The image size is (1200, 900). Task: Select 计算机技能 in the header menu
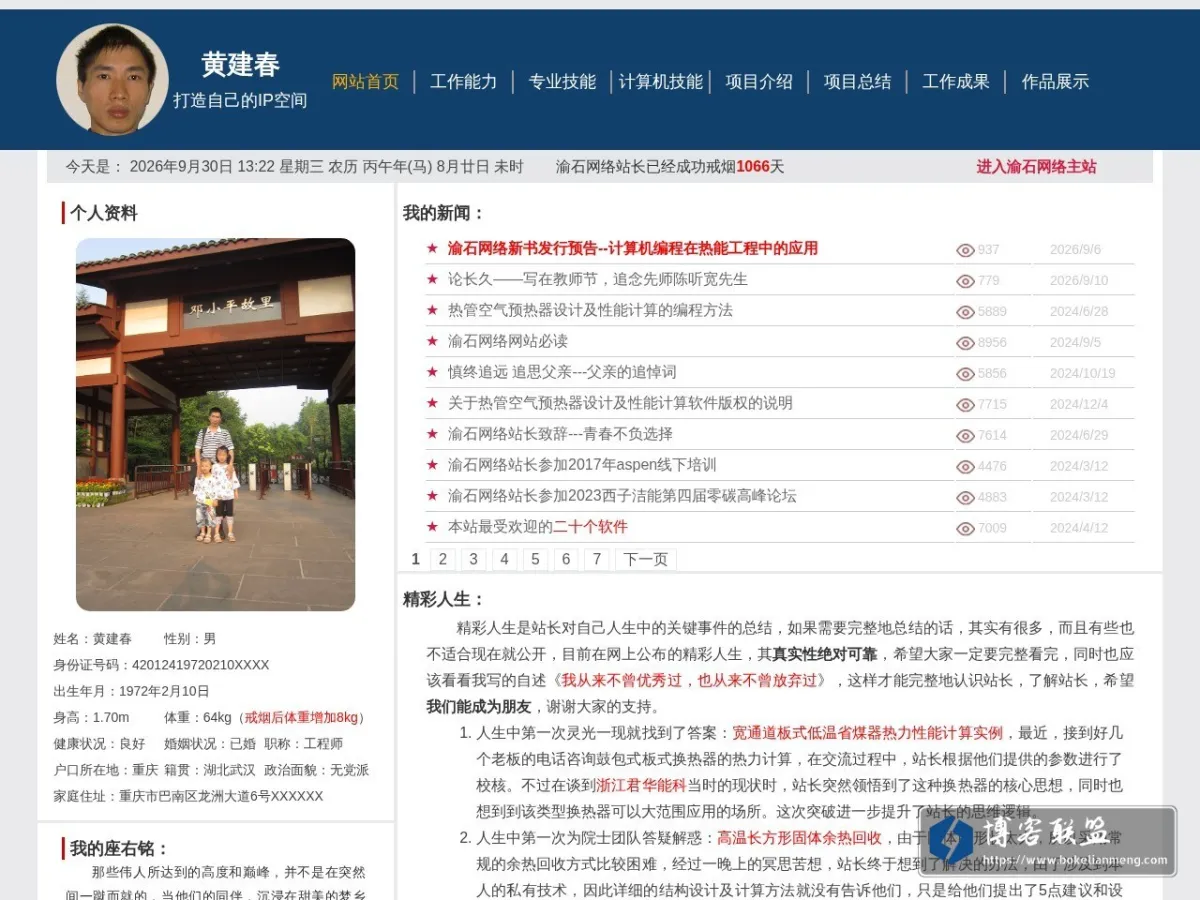coord(661,82)
